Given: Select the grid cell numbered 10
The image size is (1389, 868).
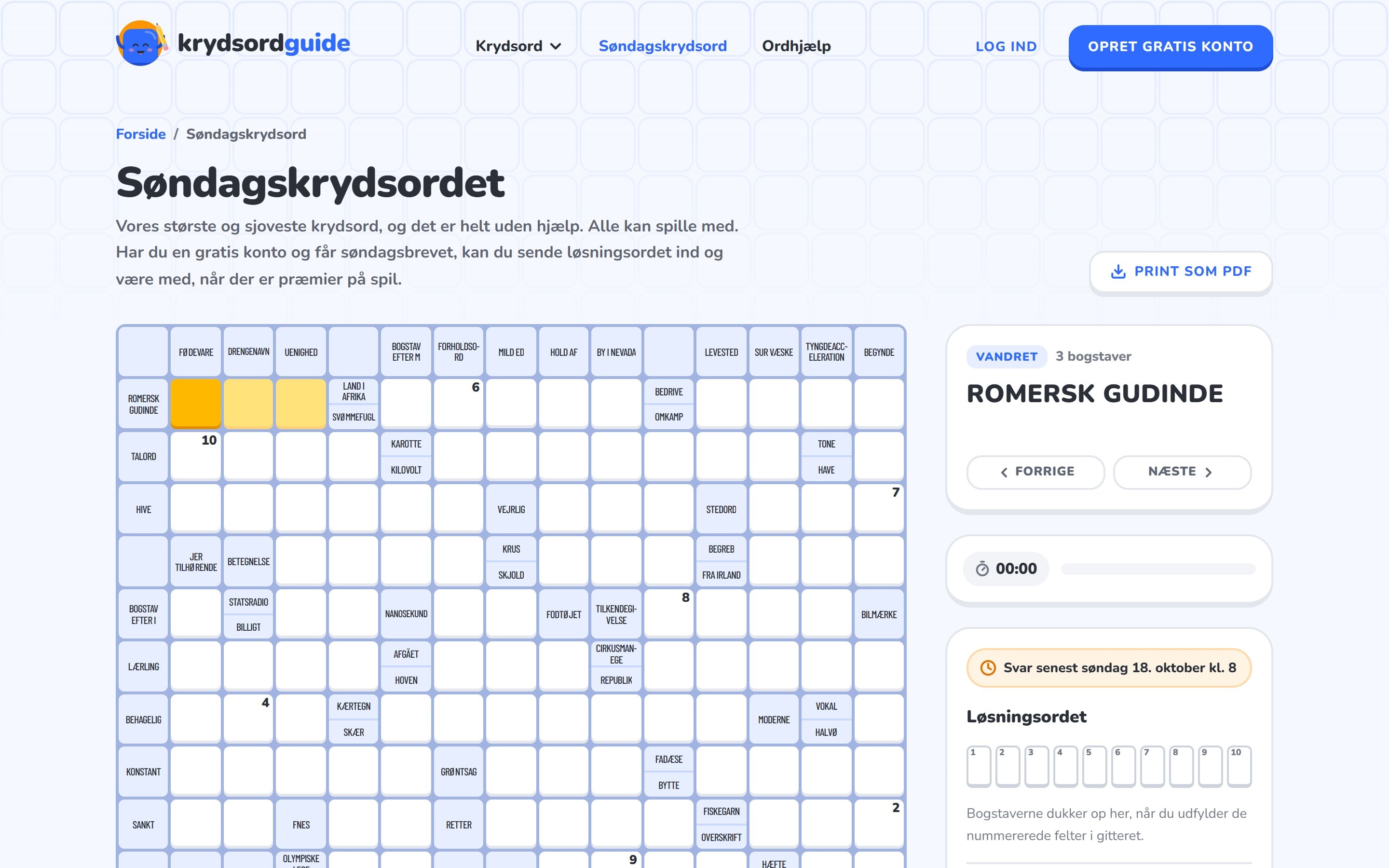Looking at the screenshot, I should [196, 456].
